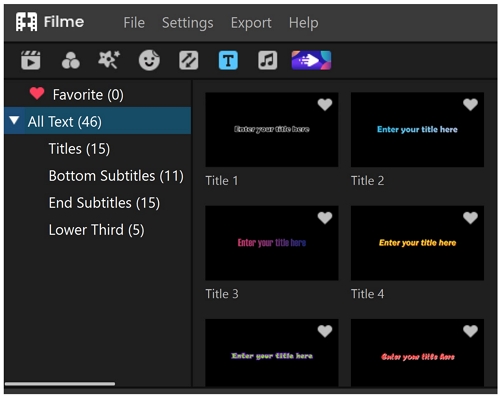
Task: Select the Title 3 pink-purple thumbnail
Action: [272, 243]
